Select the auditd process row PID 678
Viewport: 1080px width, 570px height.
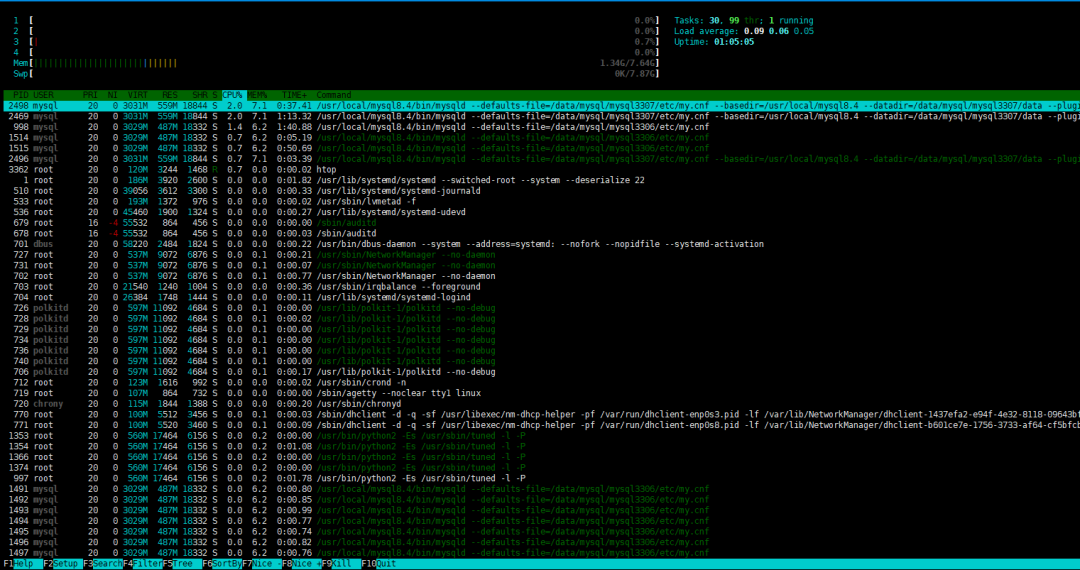(x=540, y=233)
